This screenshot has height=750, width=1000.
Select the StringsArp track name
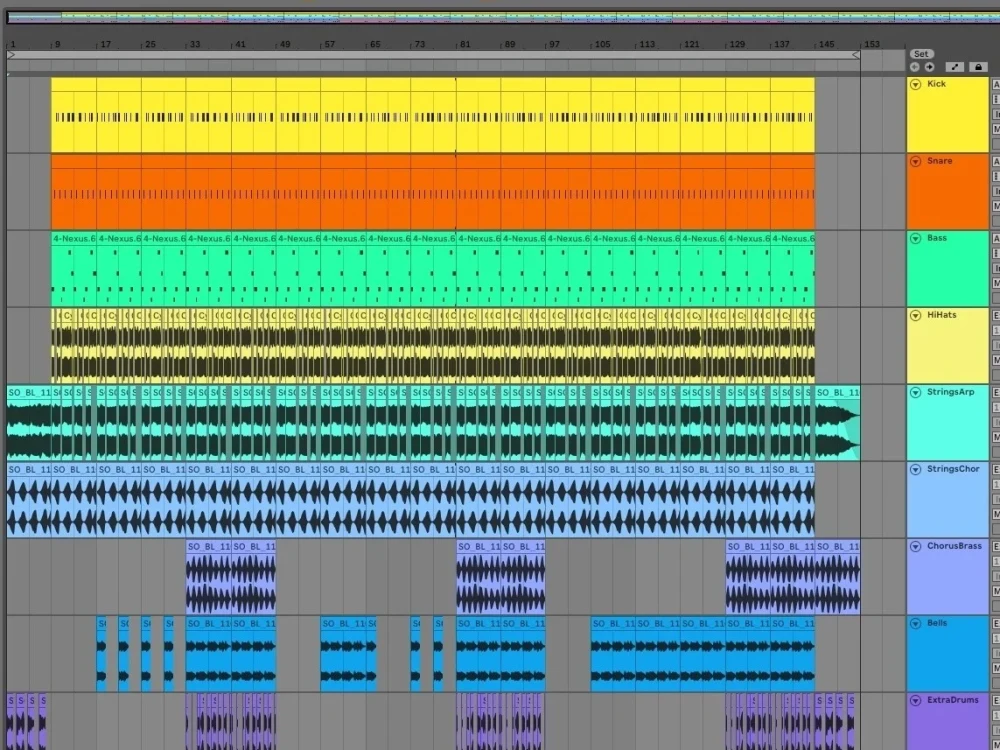point(950,392)
